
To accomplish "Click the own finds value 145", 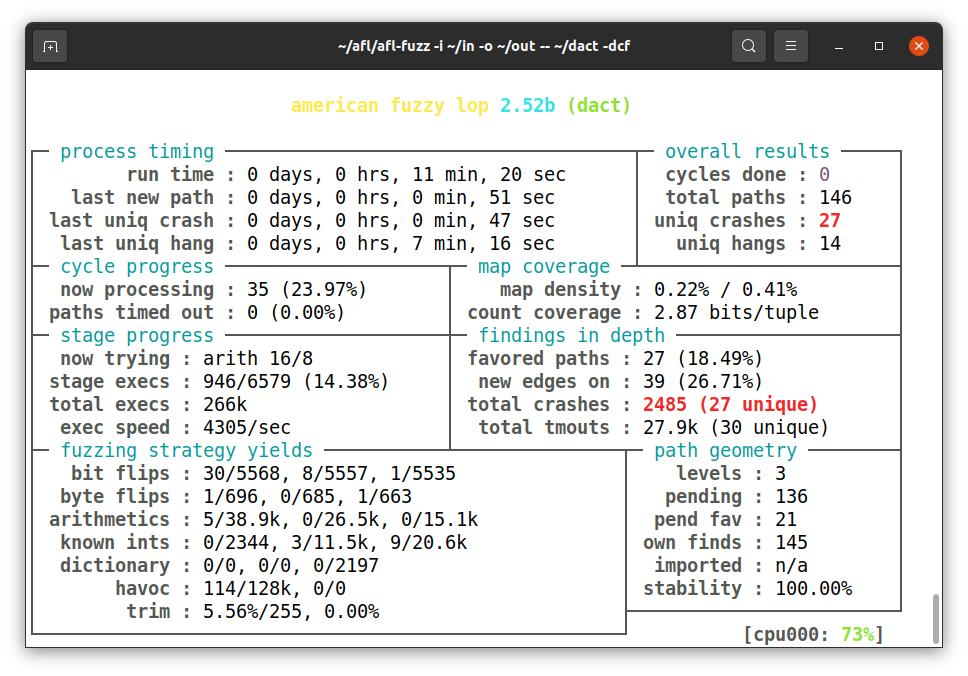I will [x=791, y=543].
